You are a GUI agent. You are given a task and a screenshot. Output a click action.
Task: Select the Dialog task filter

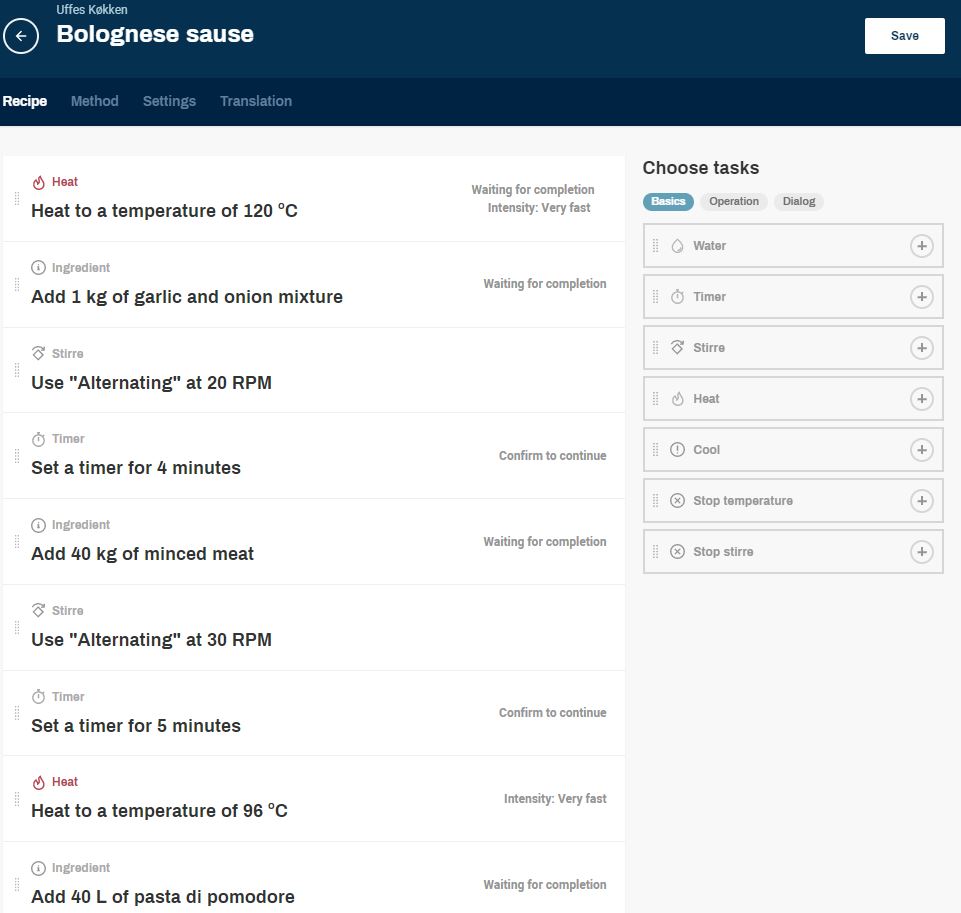click(x=798, y=201)
